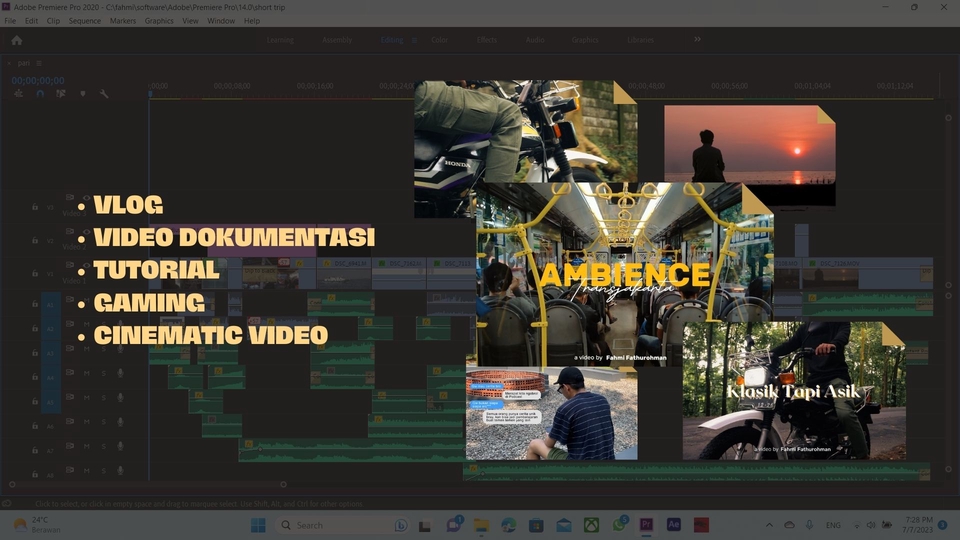
Task: Click the voice-over microphone on track A6
Action: [x=121, y=424]
